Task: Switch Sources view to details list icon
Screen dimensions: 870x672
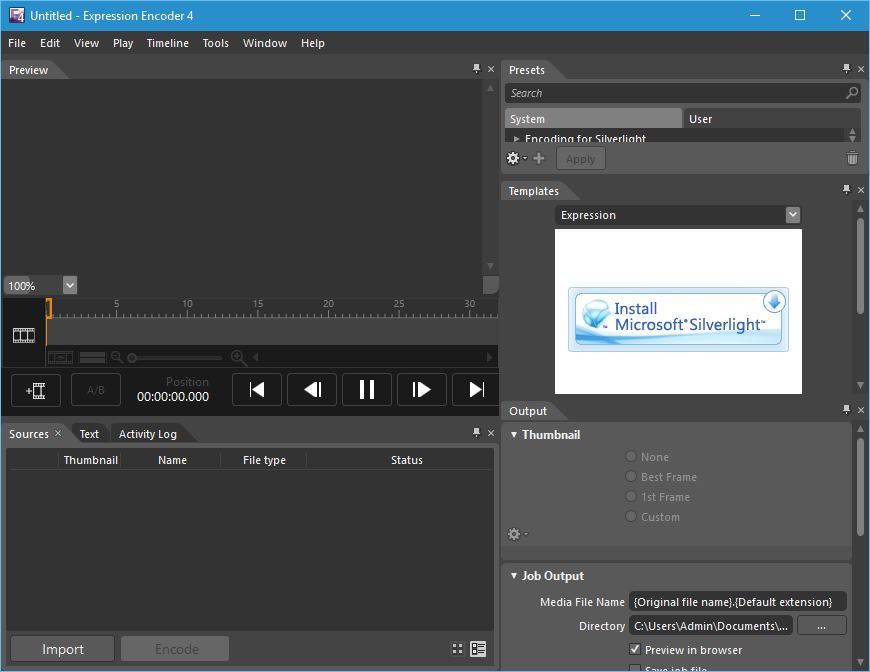Action: (x=477, y=648)
